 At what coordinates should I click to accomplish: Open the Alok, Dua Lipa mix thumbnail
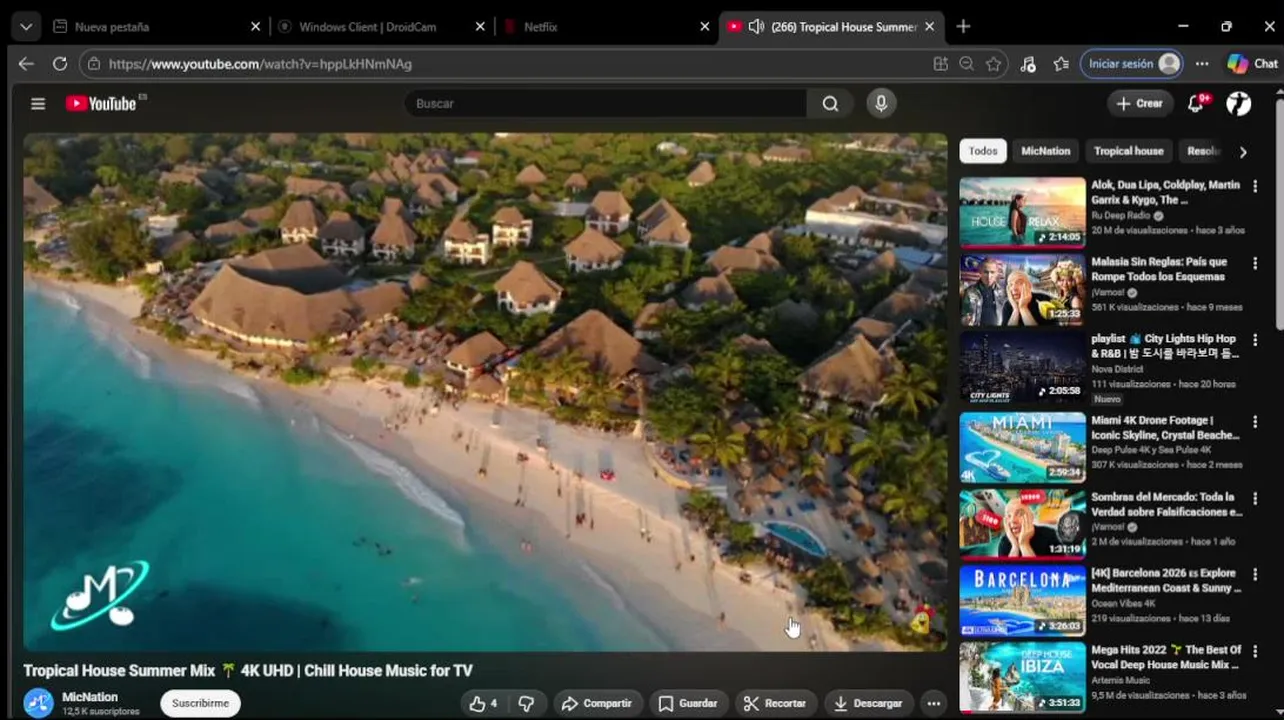point(1022,212)
